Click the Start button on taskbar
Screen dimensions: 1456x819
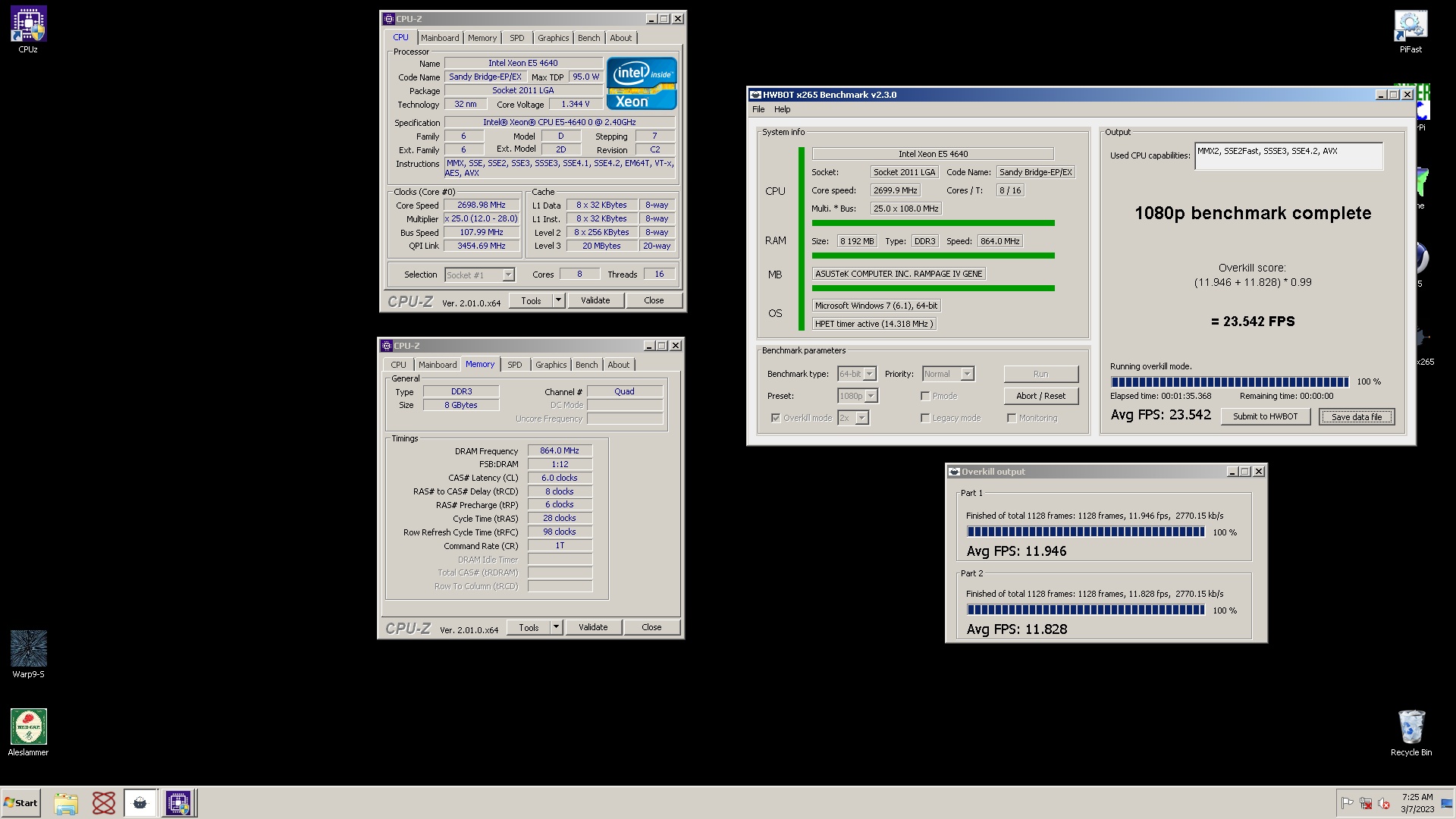coord(20,803)
